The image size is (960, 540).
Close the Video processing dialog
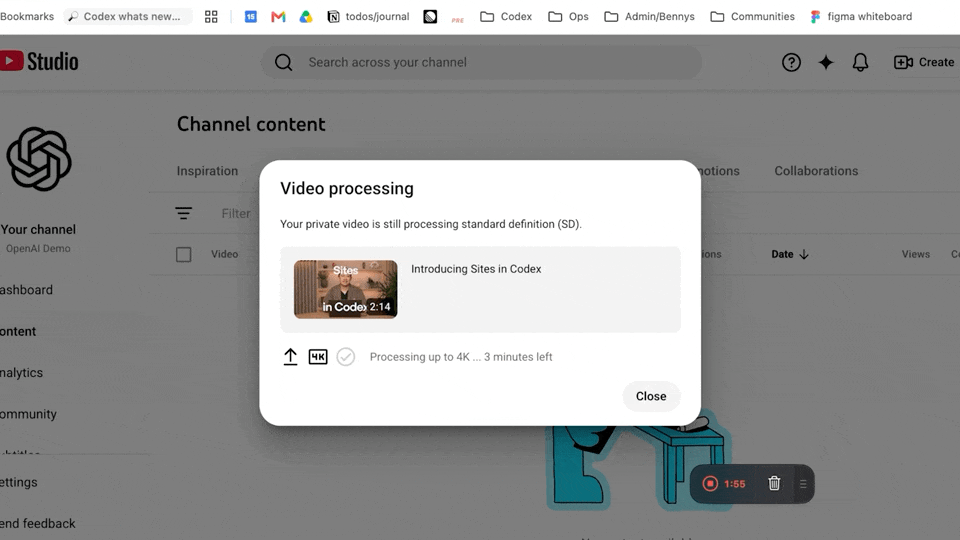(x=651, y=396)
